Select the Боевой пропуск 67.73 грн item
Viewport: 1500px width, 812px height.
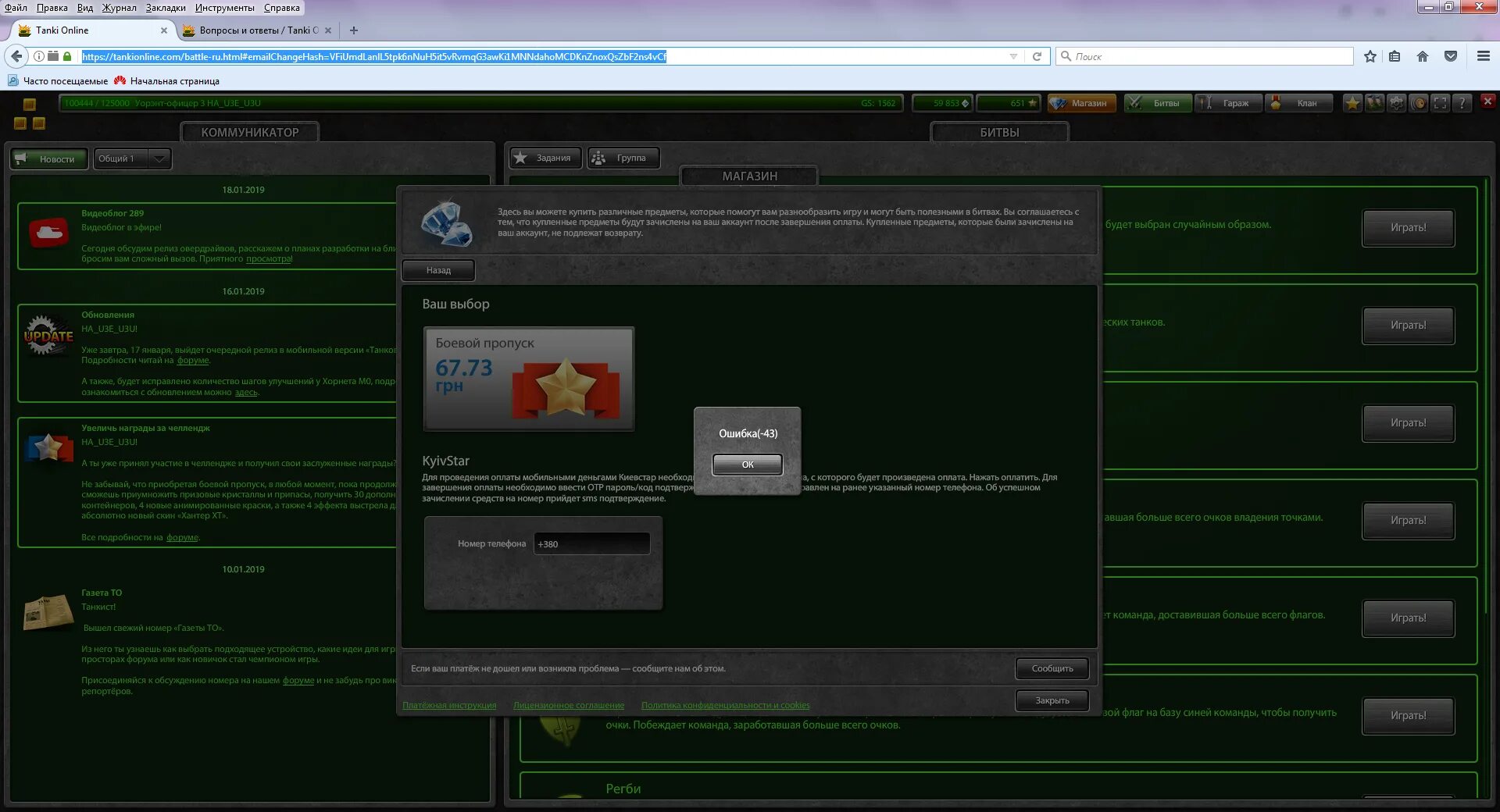[529, 379]
